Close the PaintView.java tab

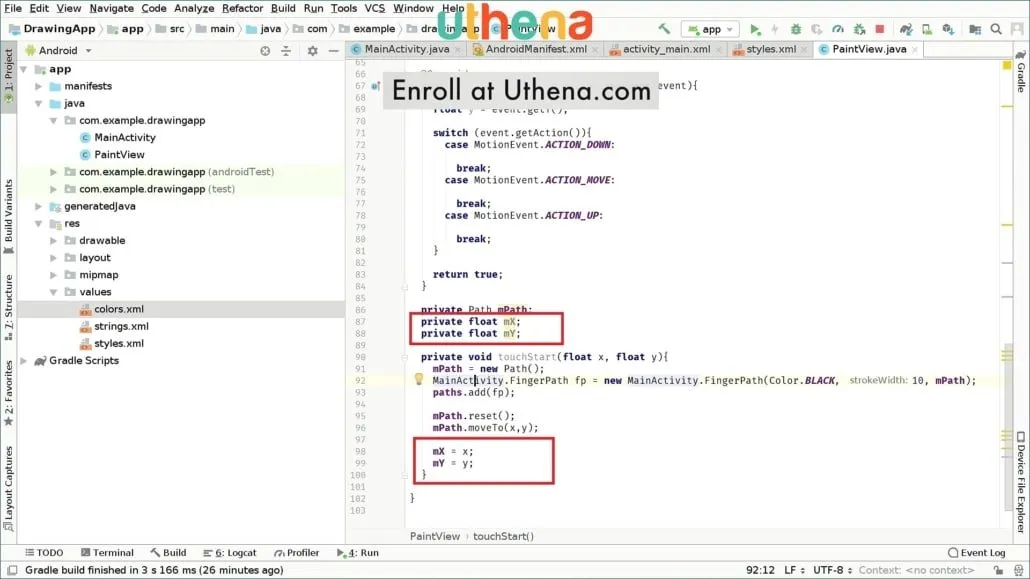click(914, 50)
